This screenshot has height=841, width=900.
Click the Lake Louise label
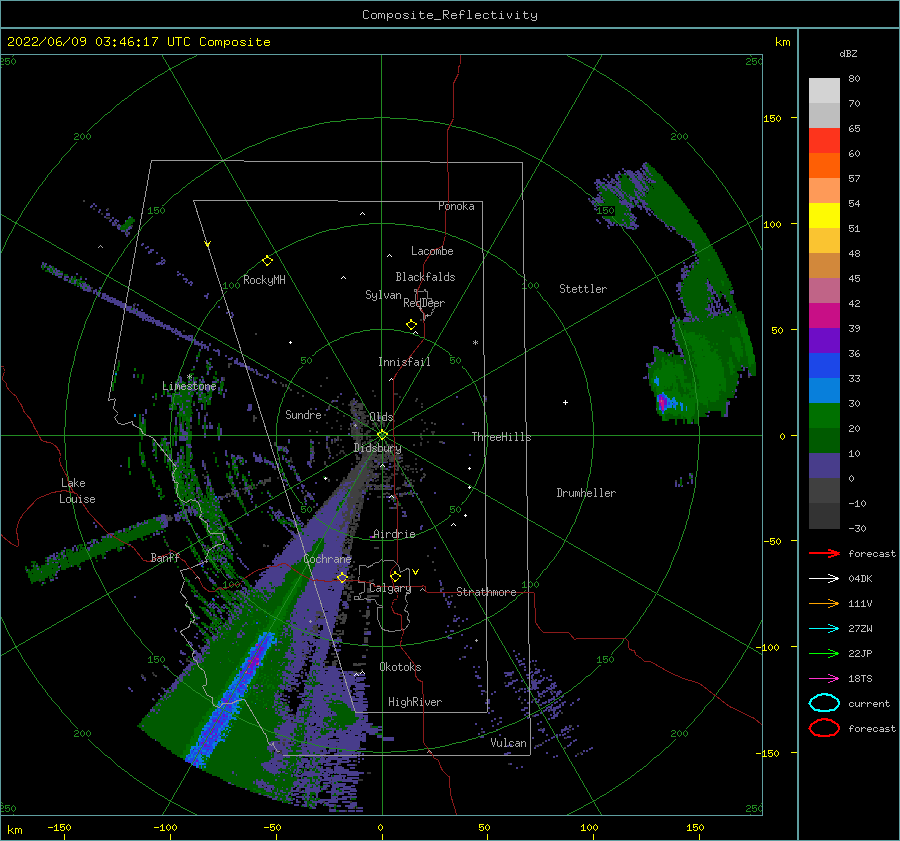(x=77, y=491)
